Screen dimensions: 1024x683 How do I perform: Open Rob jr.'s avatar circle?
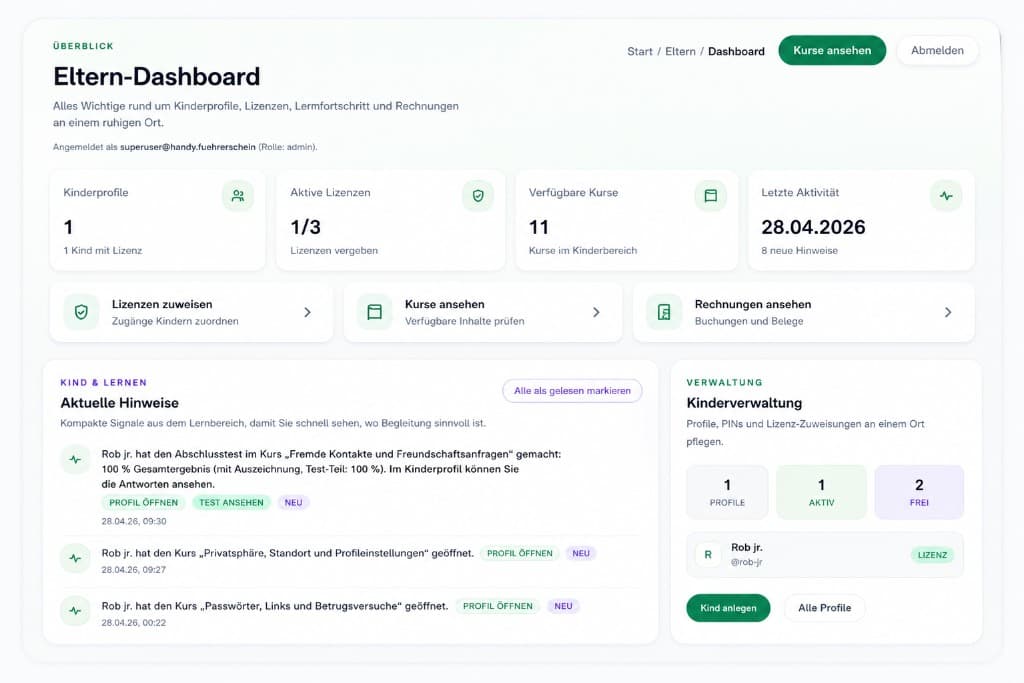(707, 553)
